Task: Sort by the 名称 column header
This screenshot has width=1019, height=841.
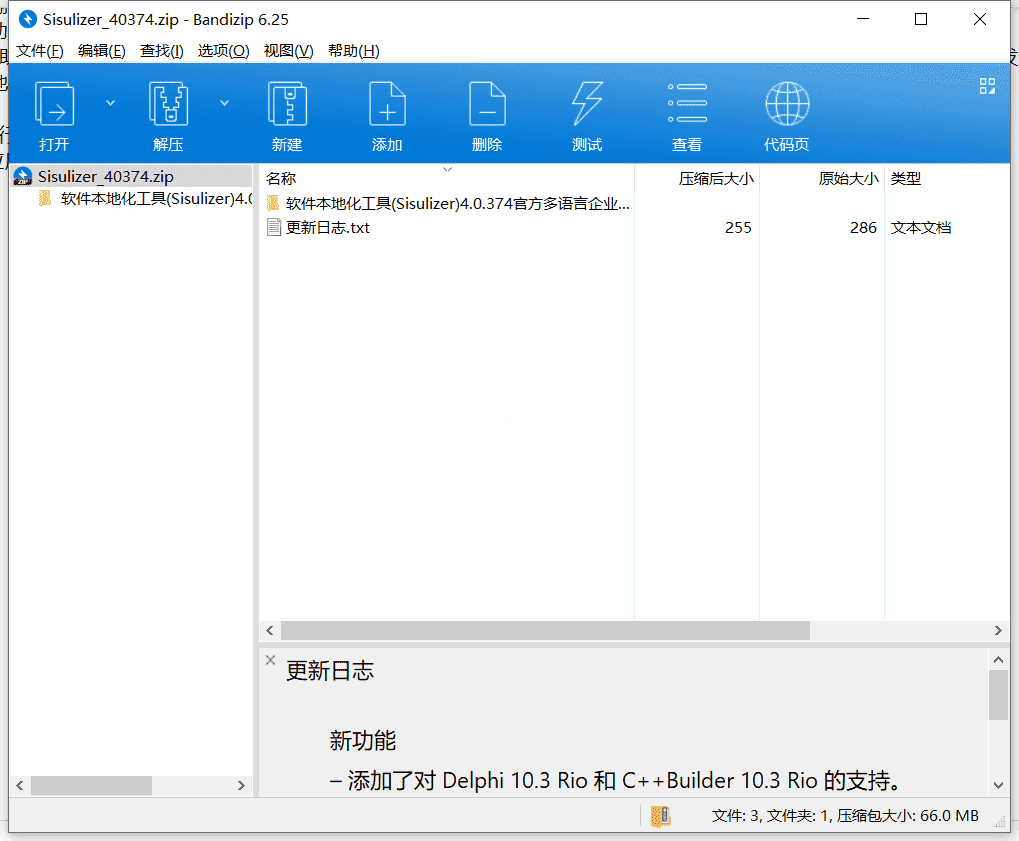Action: coord(281,178)
